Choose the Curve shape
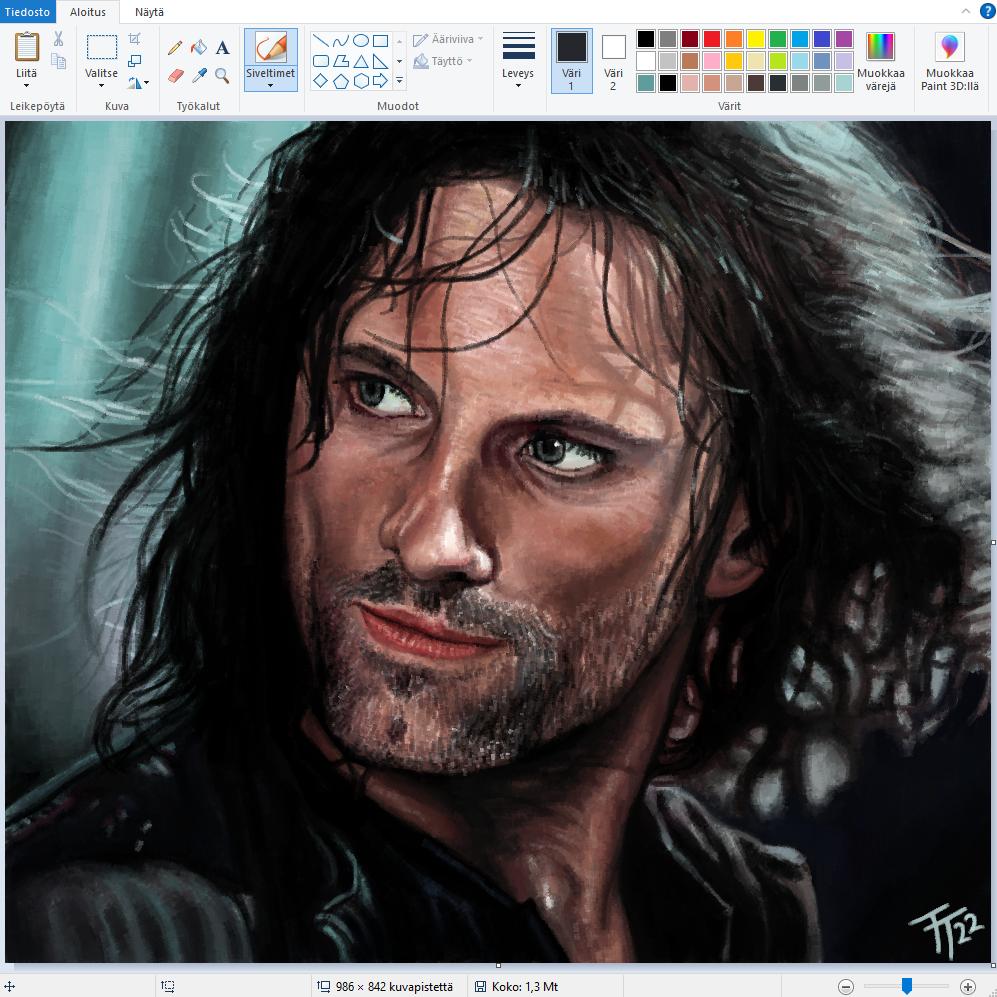997x997 pixels. coord(341,41)
